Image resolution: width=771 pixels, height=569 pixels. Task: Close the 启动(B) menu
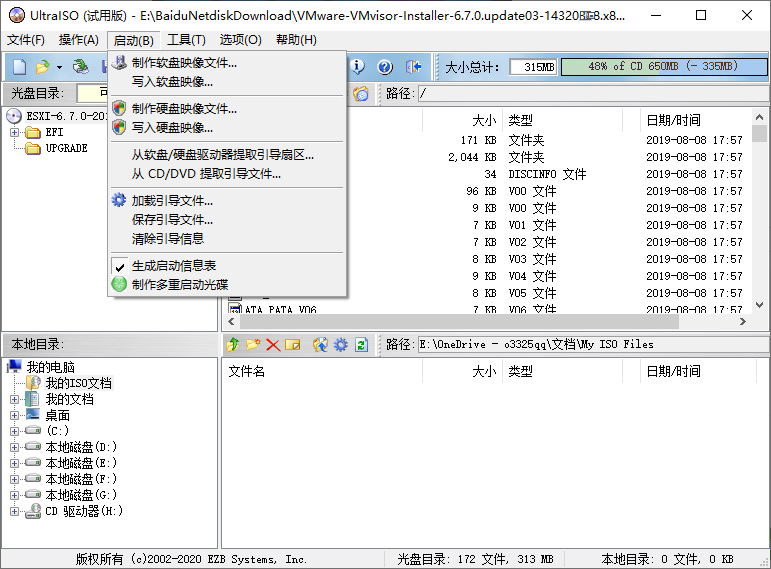pos(134,40)
